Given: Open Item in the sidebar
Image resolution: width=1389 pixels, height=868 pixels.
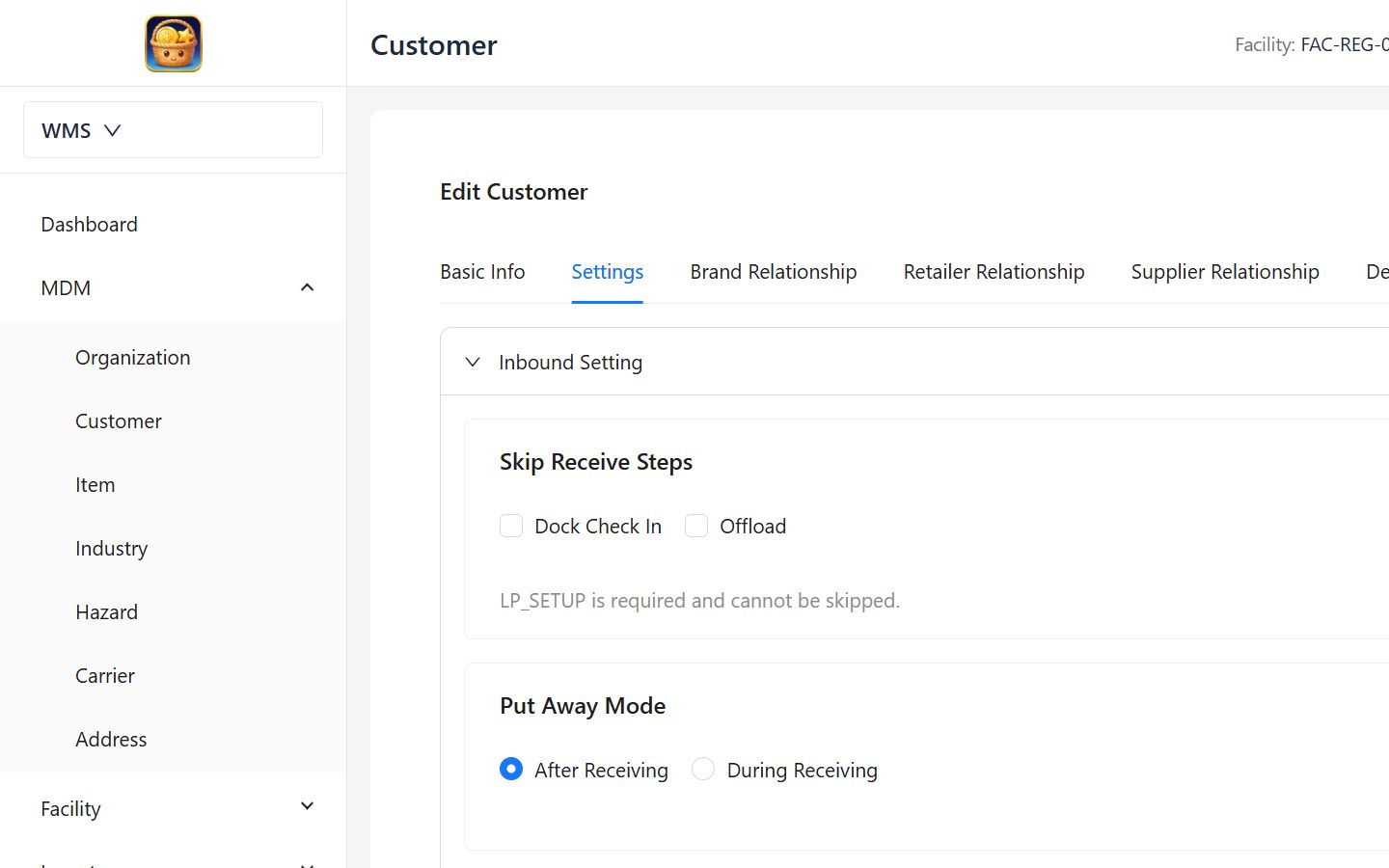Looking at the screenshot, I should tap(95, 484).
